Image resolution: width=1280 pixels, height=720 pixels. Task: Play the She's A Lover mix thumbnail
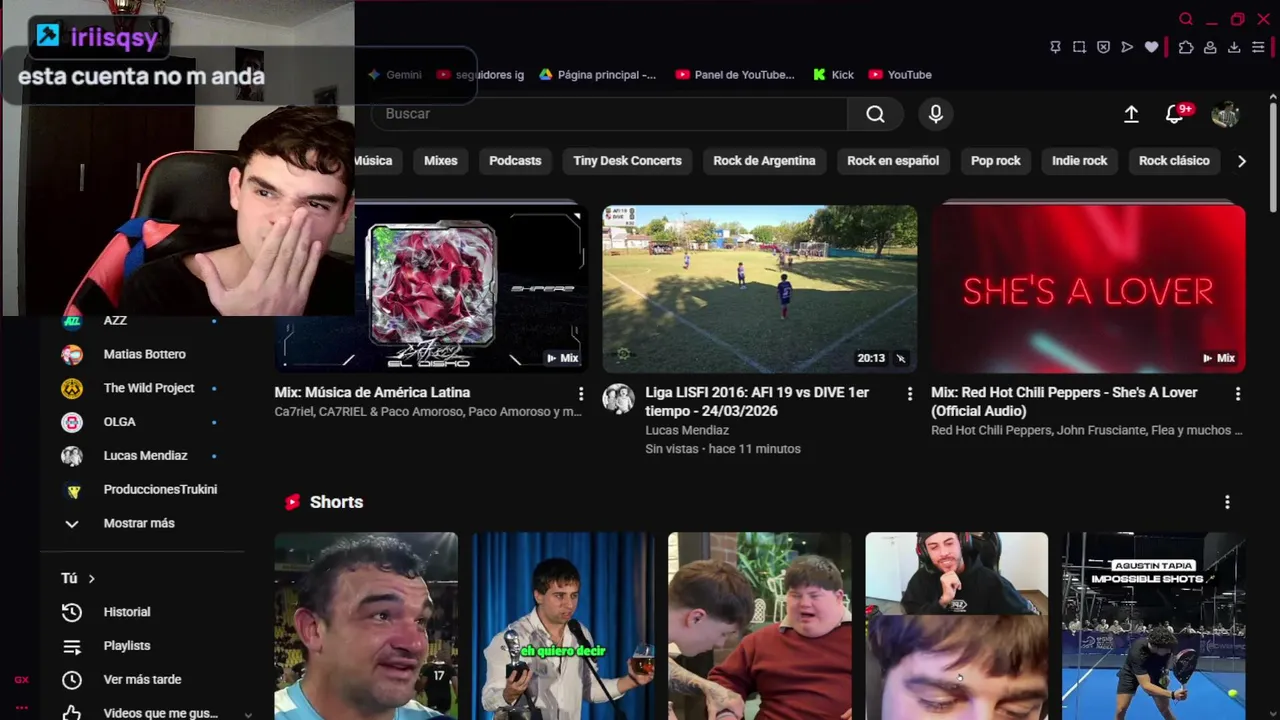(1088, 289)
